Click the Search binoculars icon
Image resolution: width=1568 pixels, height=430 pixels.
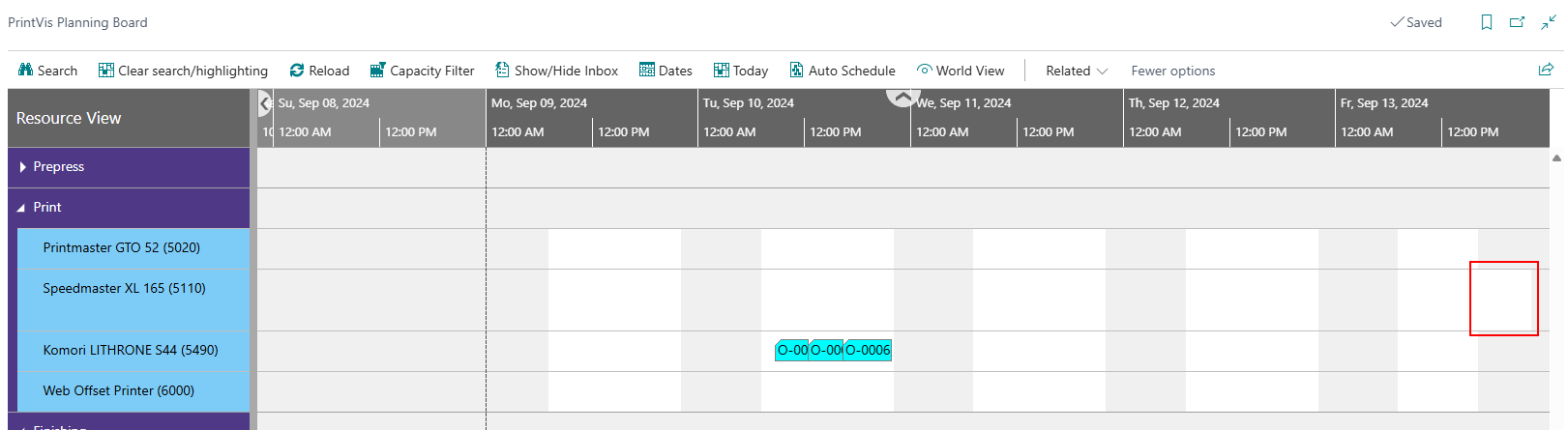[26, 70]
